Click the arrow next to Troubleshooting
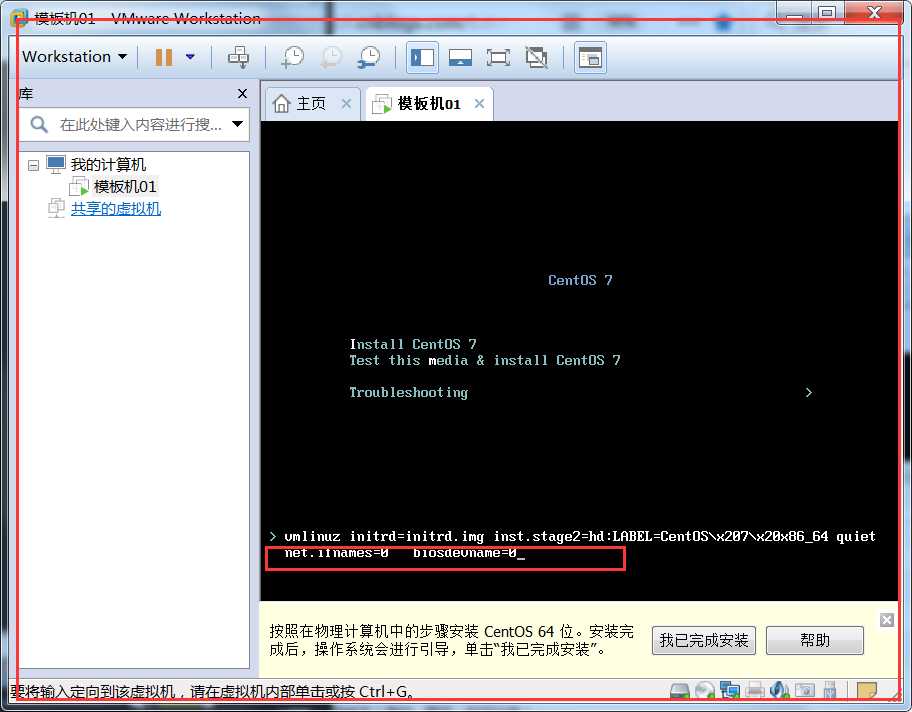This screenshot has height=712, width=912. pyautogui.click(x=808, y=393)
